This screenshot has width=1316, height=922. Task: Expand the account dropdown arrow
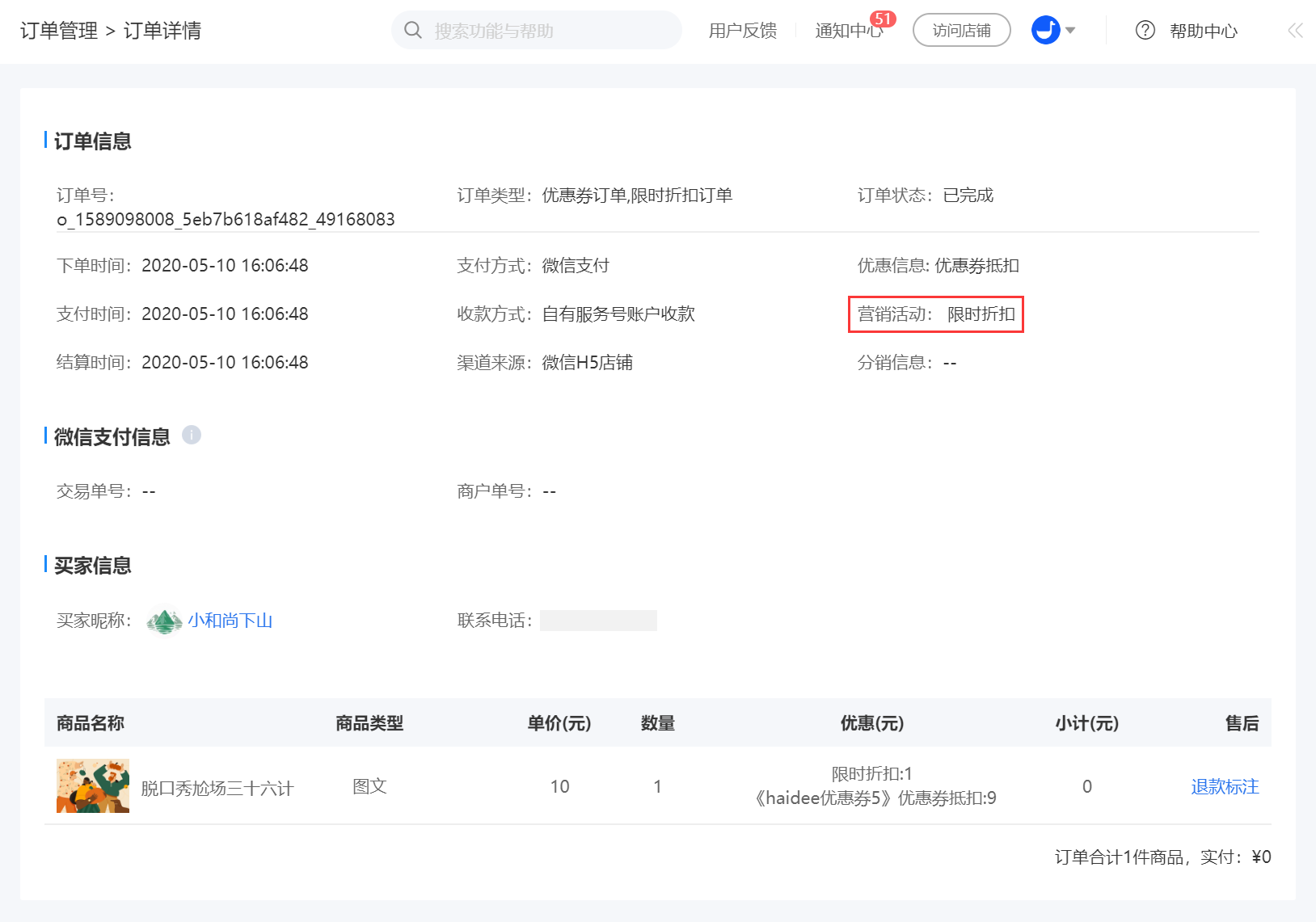[1070, 31]
